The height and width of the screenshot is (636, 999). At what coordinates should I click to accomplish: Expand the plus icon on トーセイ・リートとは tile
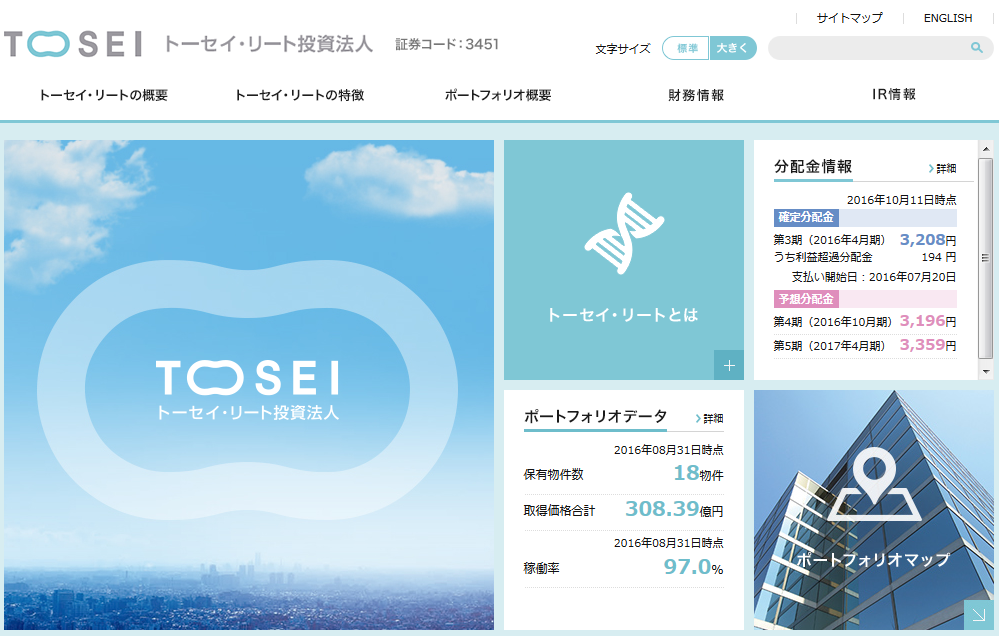(729, 366)
